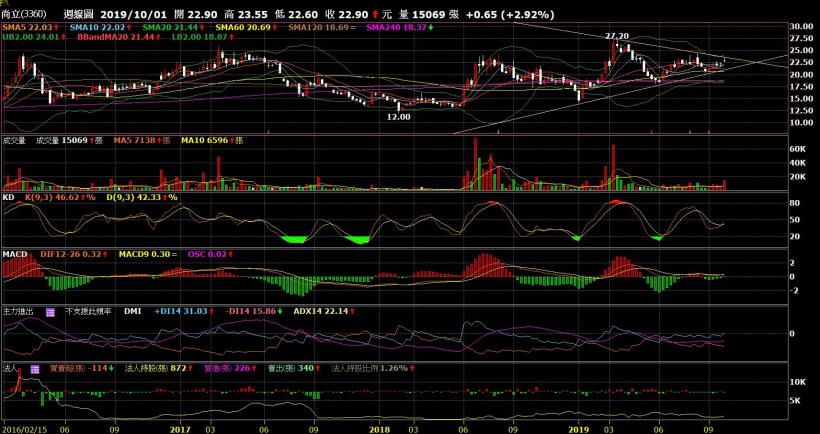Click the OSC 0.02 value
Image resolution: width=820 pixels, height=434 pixels.
(x=210, y=254)
